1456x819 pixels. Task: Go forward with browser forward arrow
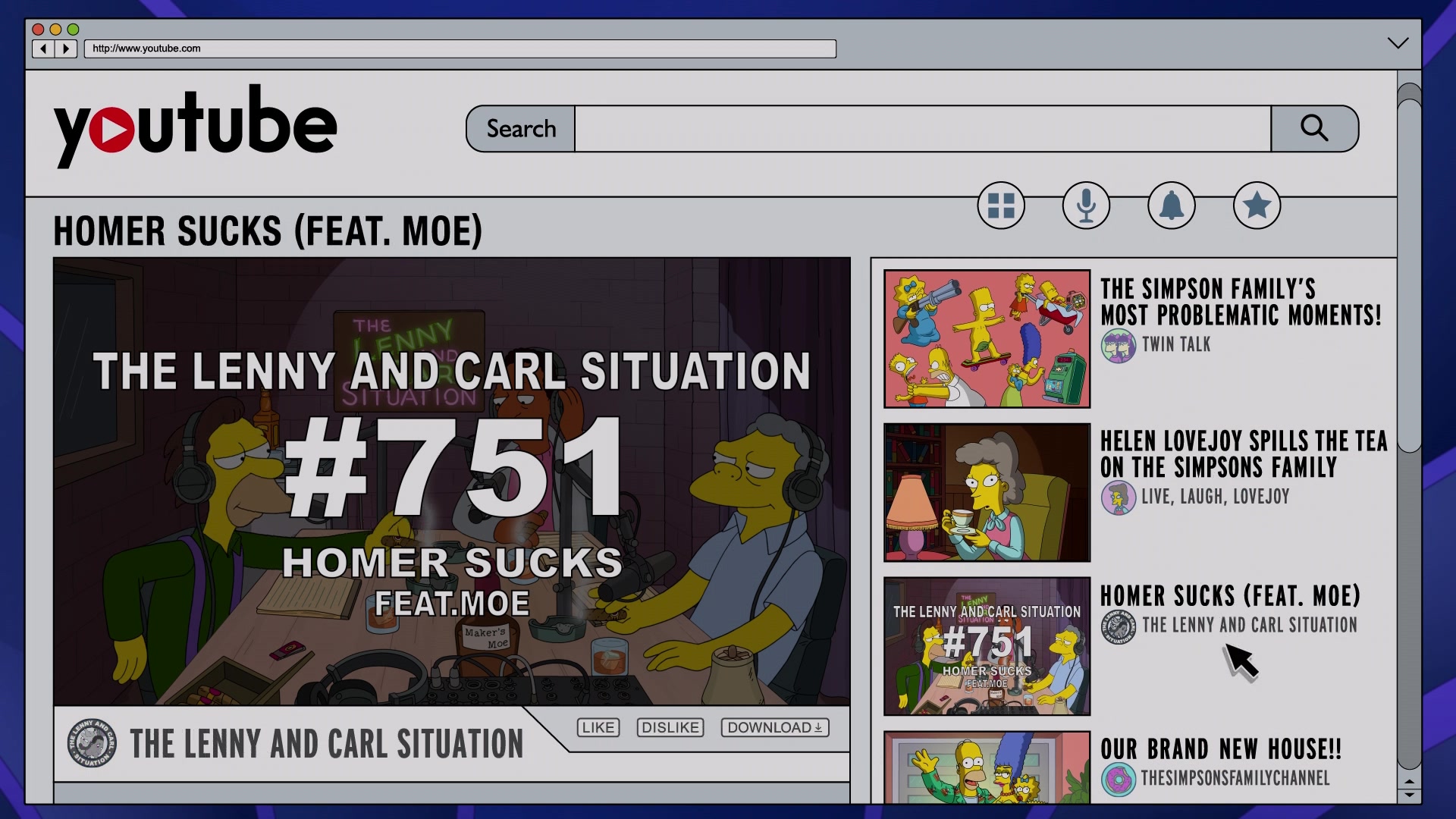pyautogui.click(x=66, y=49)
